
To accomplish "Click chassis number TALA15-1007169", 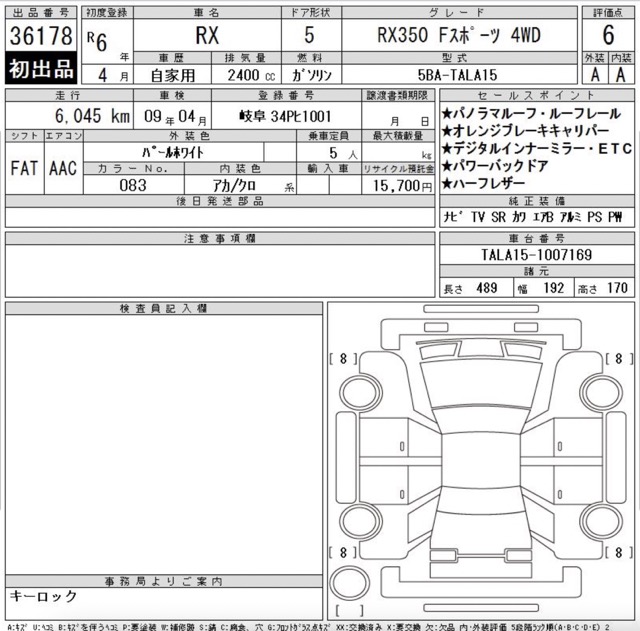I will [x=536, y=255].
